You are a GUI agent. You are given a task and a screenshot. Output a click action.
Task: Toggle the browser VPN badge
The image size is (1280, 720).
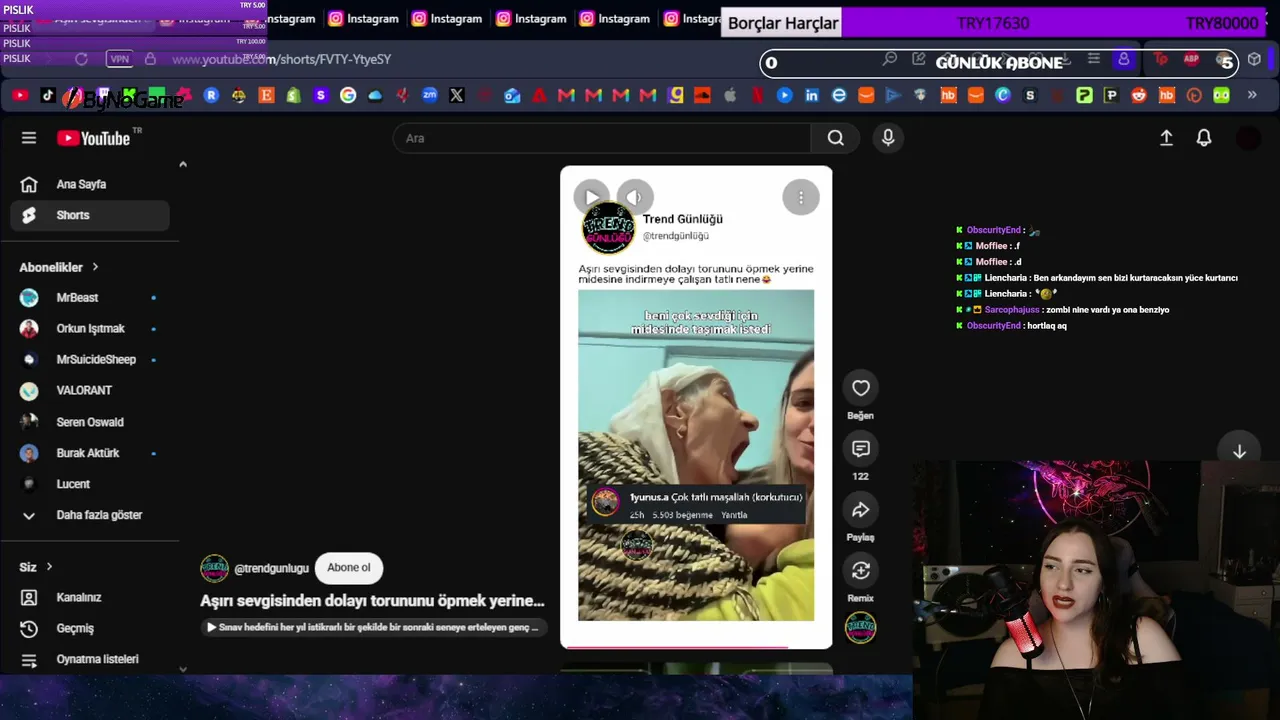[120, 59]
